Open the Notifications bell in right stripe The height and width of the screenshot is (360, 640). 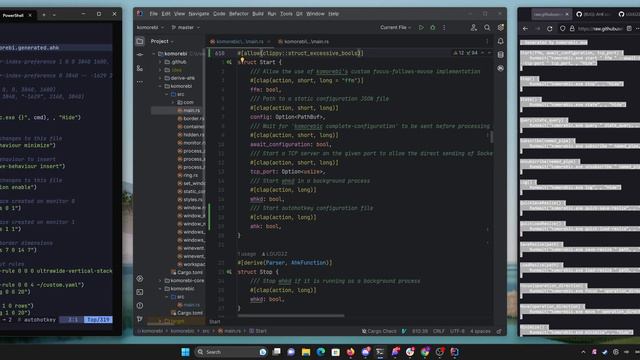(x=500, y=41)
